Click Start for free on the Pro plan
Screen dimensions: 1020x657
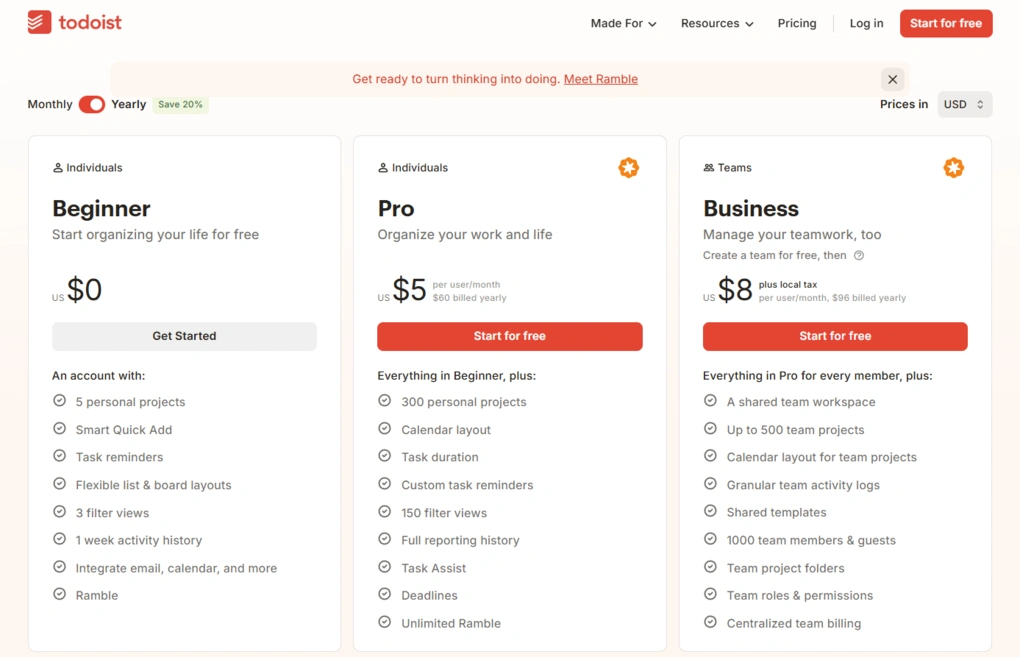point(509,336)
